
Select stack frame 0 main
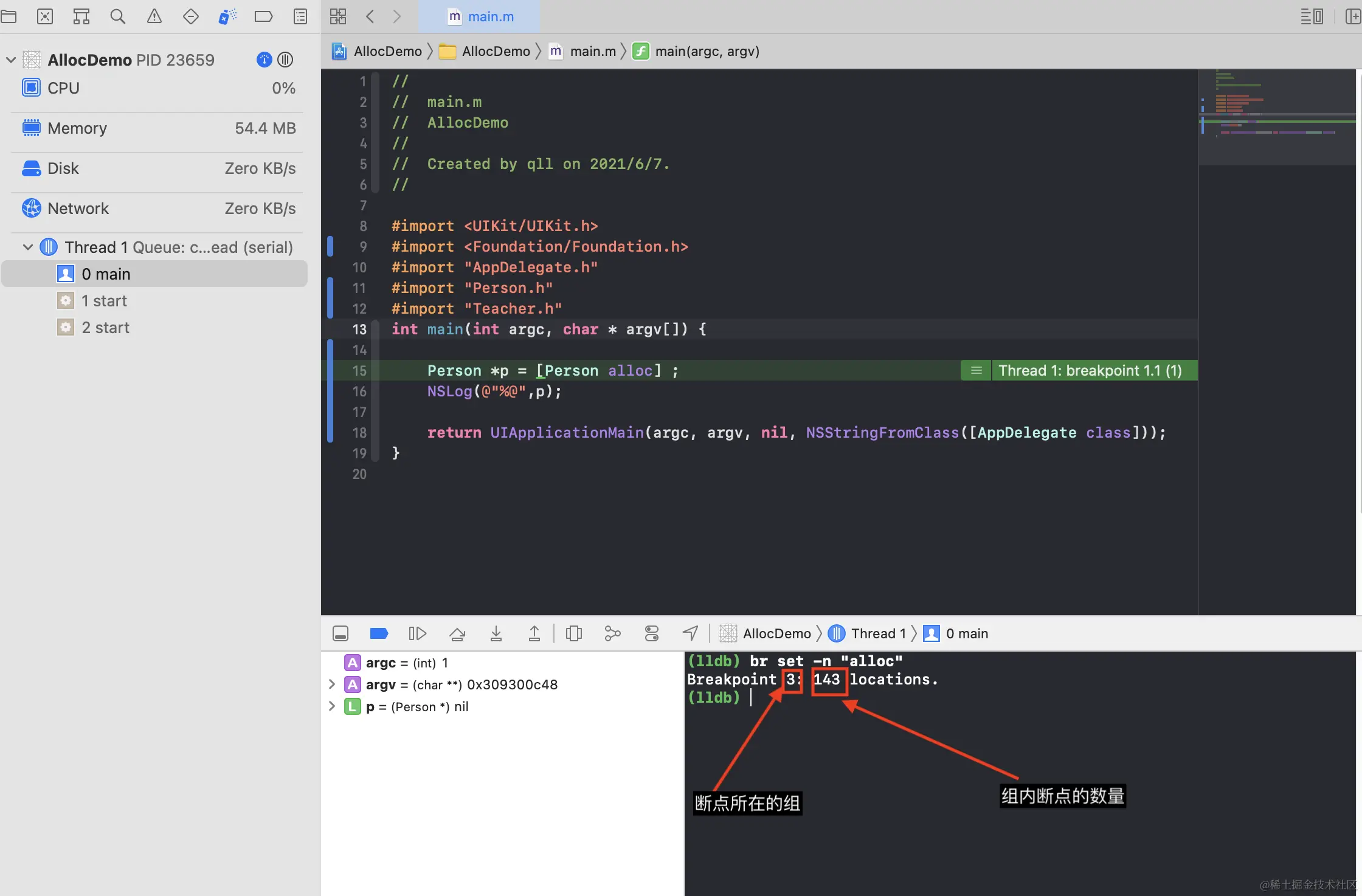[154, 274]
